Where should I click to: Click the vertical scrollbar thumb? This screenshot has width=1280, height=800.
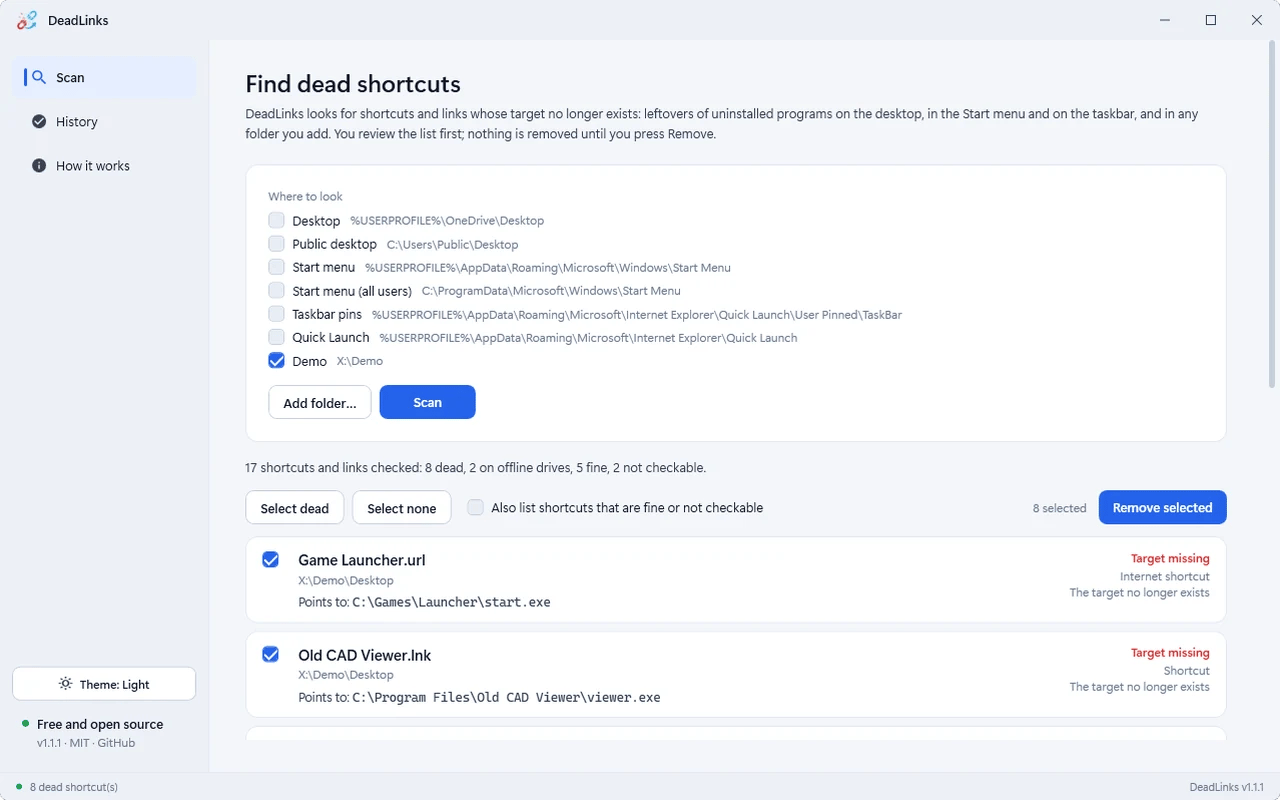1272,214
